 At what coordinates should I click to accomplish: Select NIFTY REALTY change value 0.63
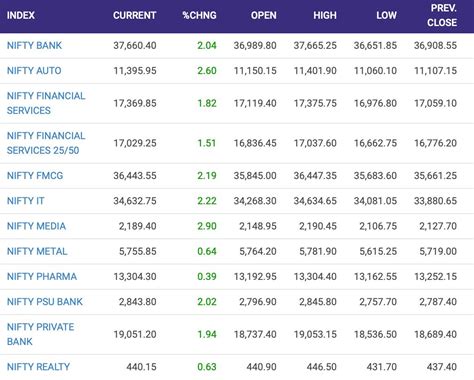pos(207,367)
